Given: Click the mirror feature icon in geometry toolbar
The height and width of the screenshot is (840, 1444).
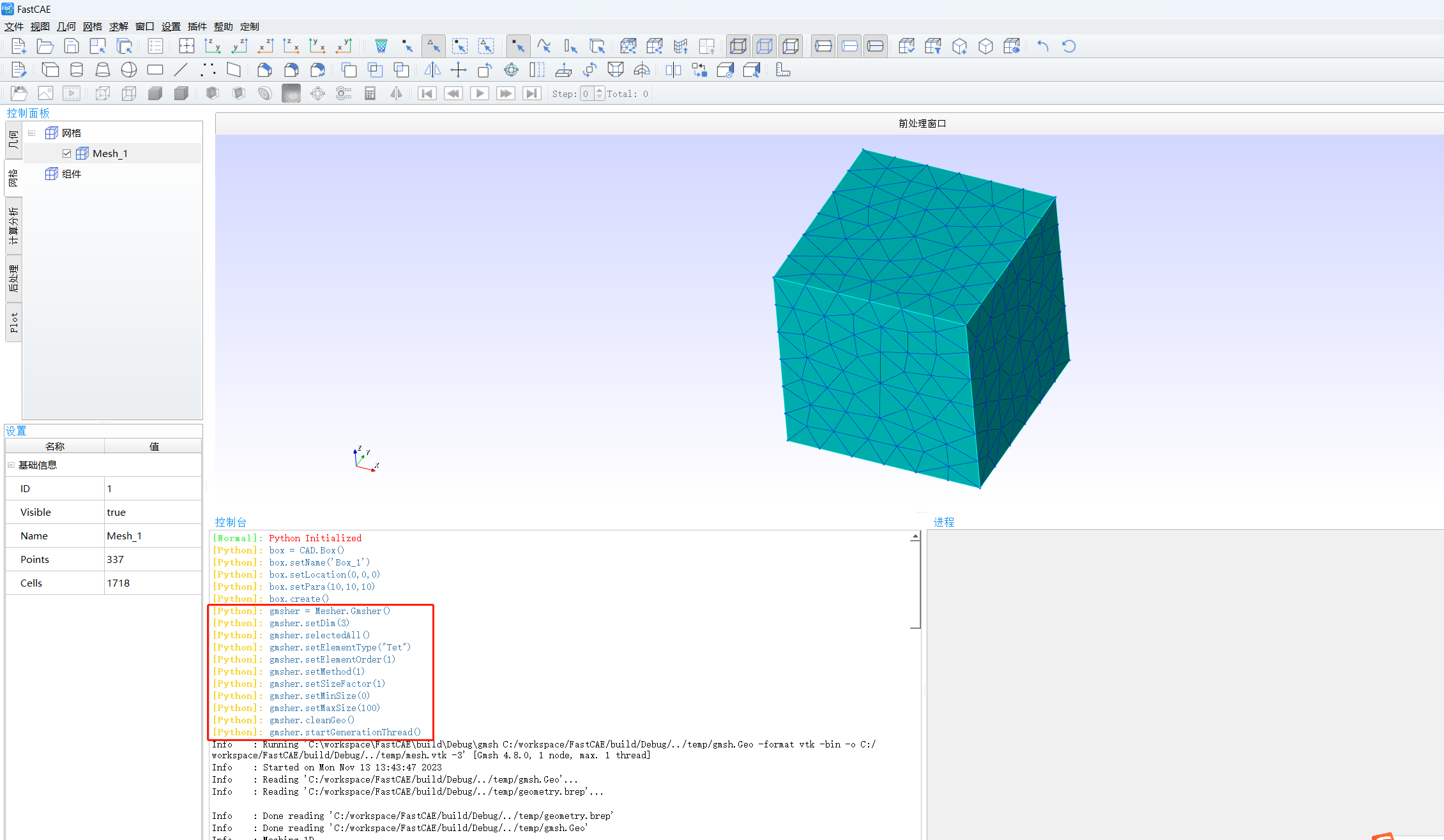Looking at the screenshot, I should [x=432, y=70].
